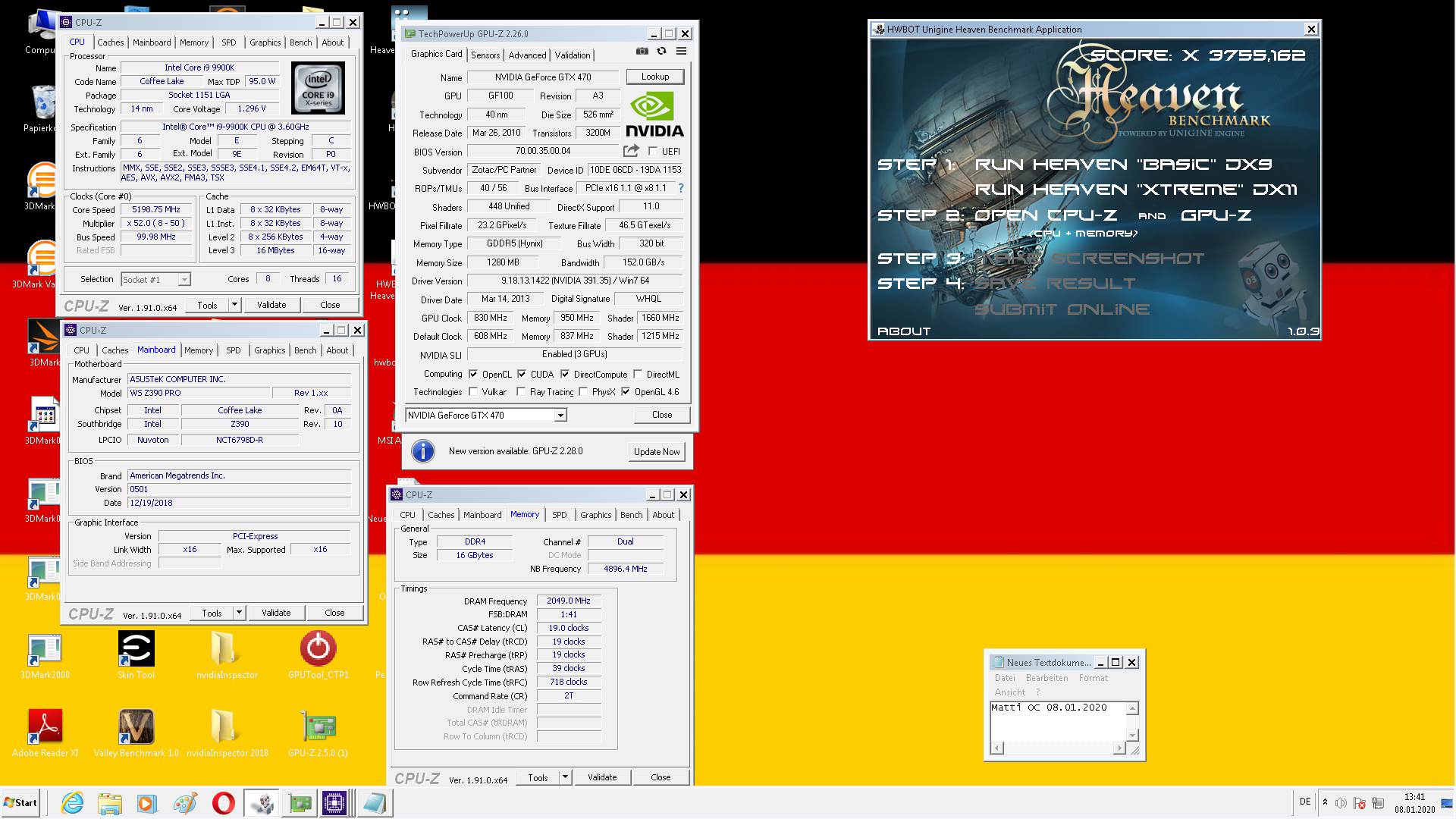Click Notepad vertical scrollbar down arrow
Viewport: 1456px width, 819px height.
[1132, 736]
